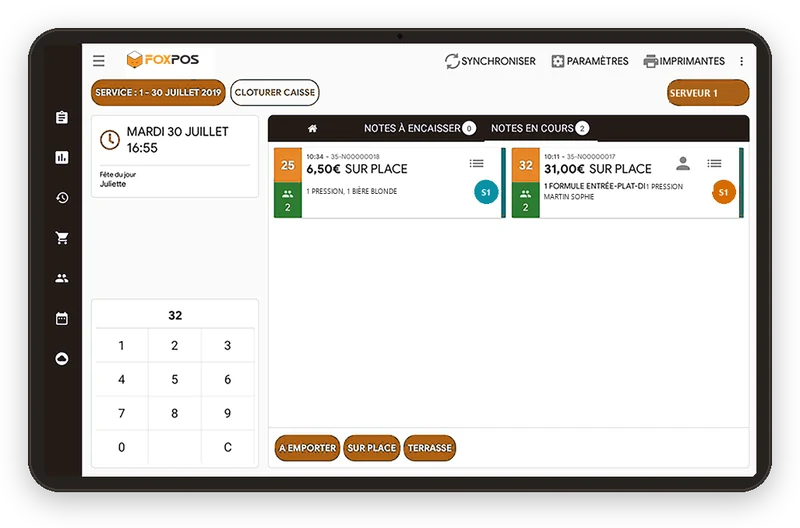Click the MARTIN SOPHIE customer name
Screen dimensions: 800x528
point(569,196)
